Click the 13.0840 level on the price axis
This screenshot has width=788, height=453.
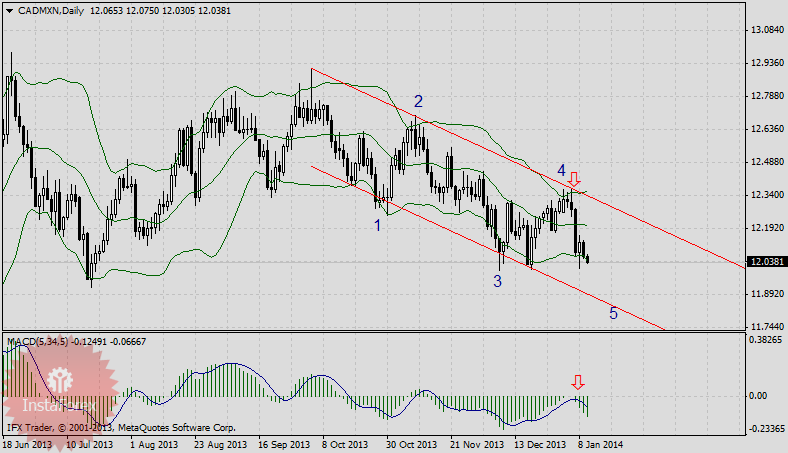(x=766, y=31)
